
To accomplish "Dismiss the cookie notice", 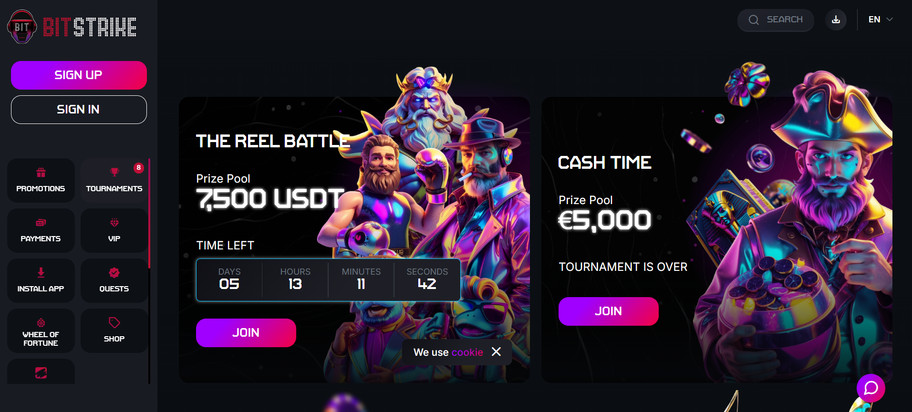I will (x=496, y=351).
